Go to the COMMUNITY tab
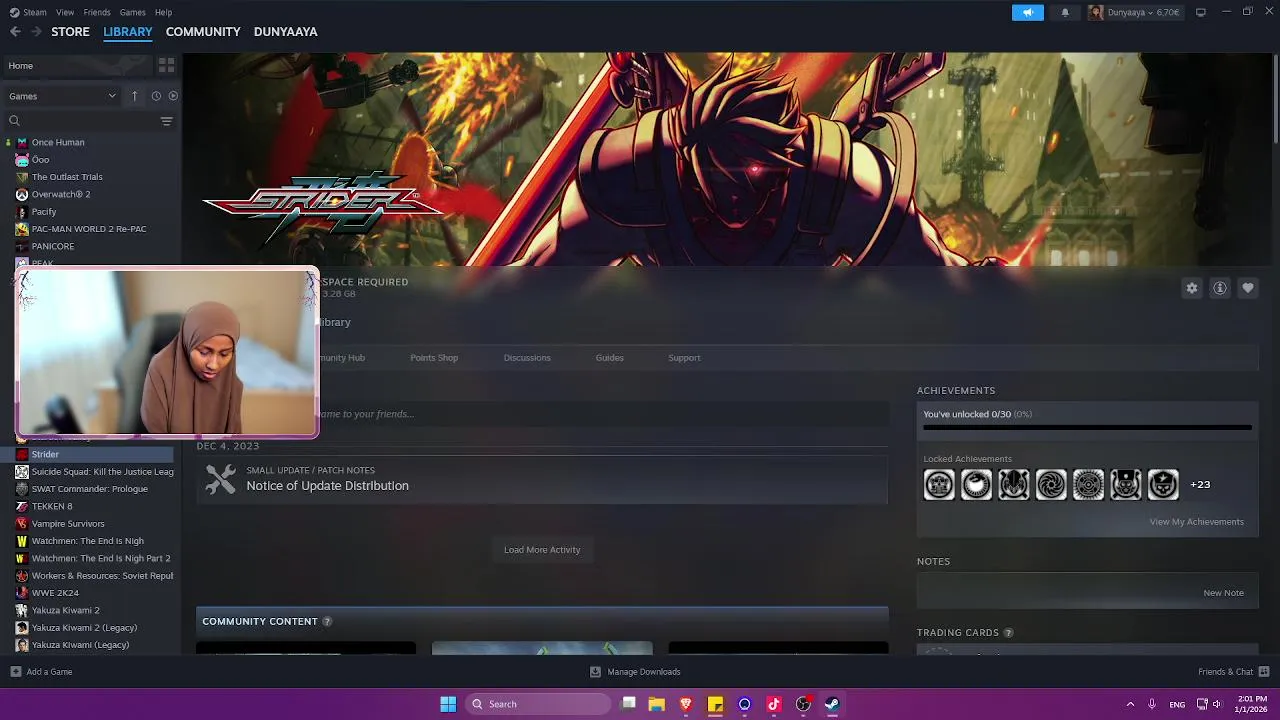Viewport: 1280px width, 720px height. pyautogui.click(x=203, y=32)
